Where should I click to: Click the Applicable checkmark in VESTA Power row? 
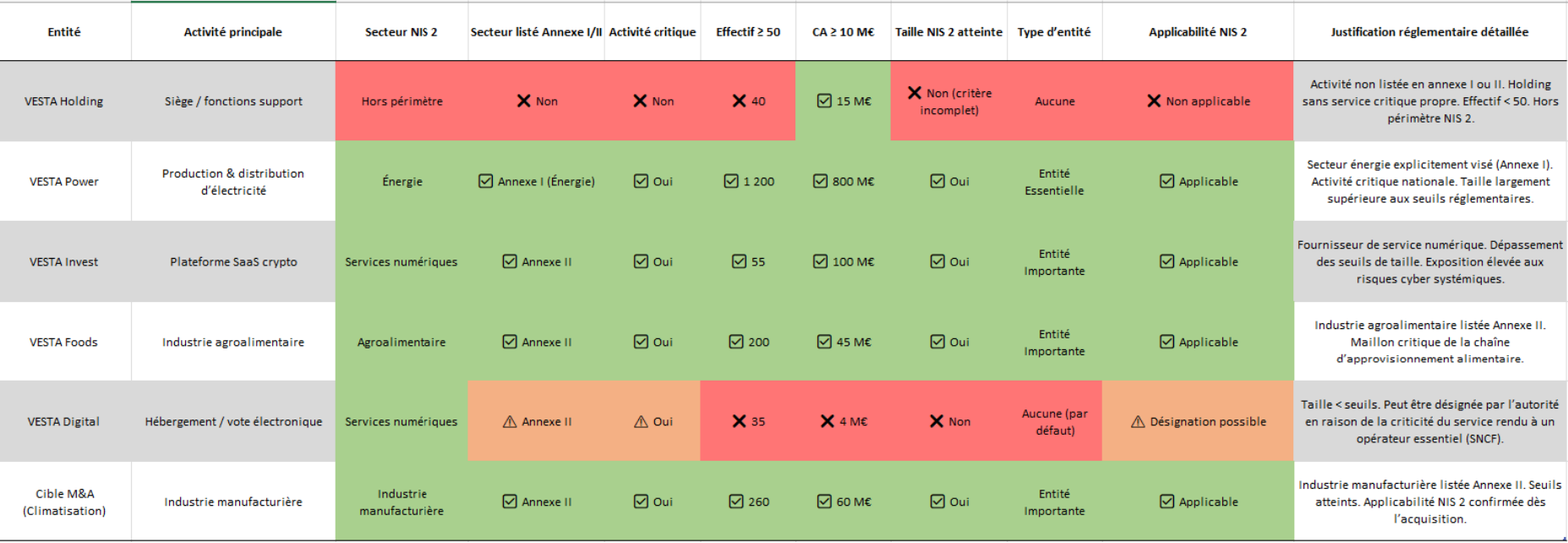pos(1166,181)
